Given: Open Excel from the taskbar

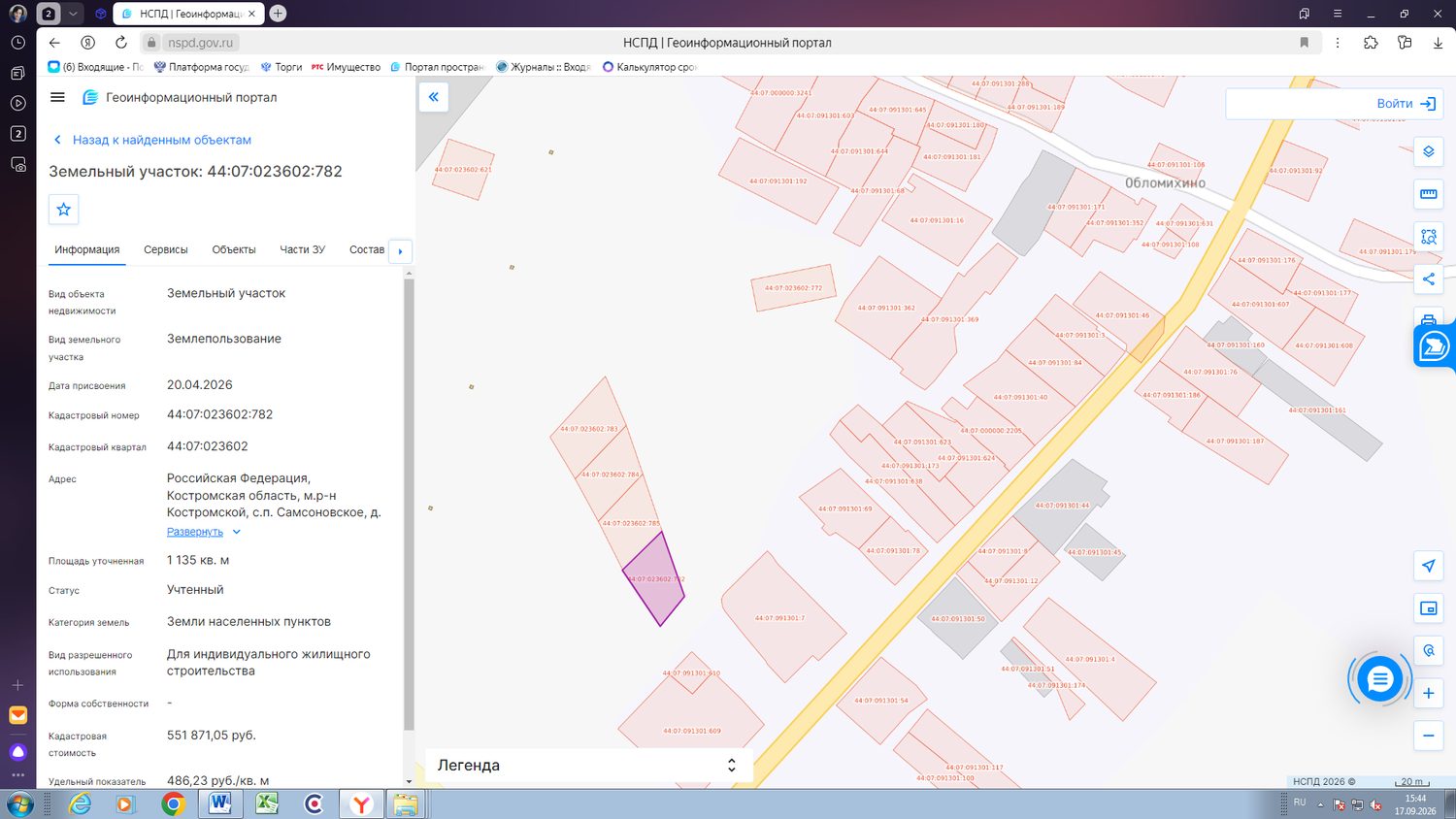Looking at the screenshot, I should [267, 803].
